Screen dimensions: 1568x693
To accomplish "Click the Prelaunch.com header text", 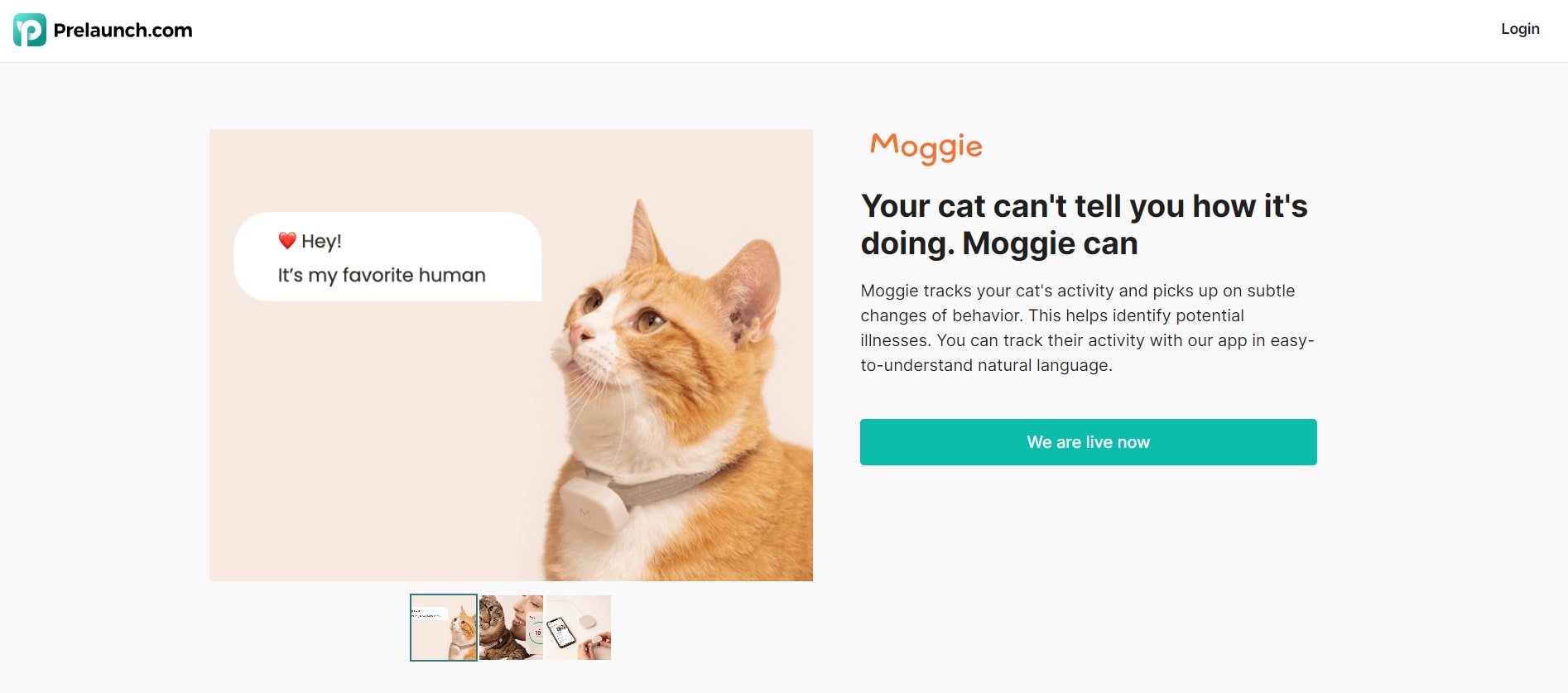I will [122, 31].
